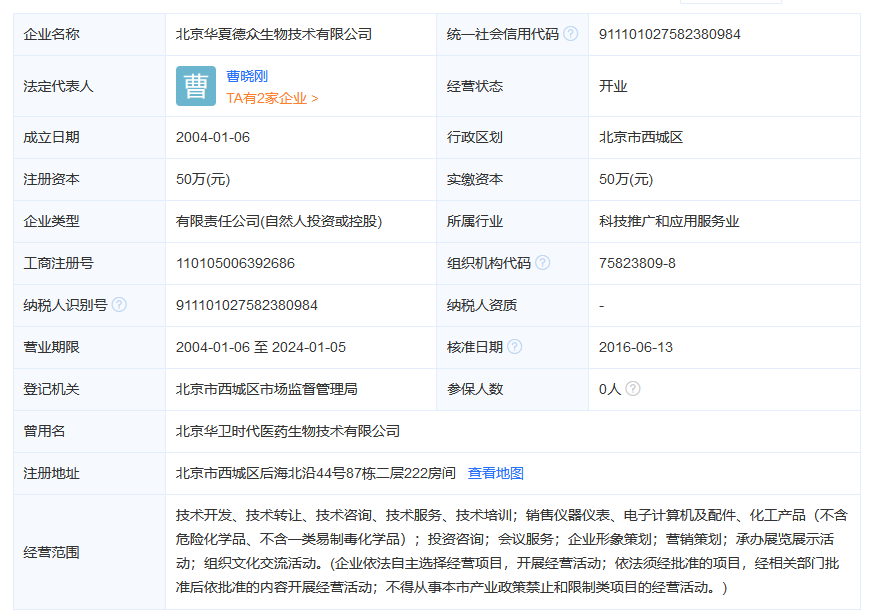Screen dimensions: 875x616
Task: Click the 经营状态 label cell
Action: click(x=512, y=86)
